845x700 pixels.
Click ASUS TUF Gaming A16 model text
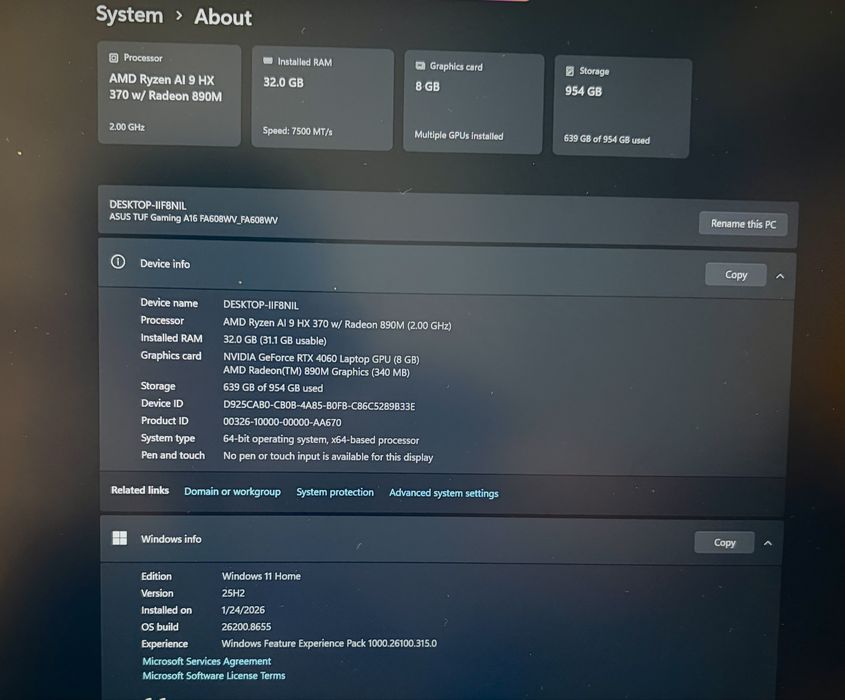193,218
